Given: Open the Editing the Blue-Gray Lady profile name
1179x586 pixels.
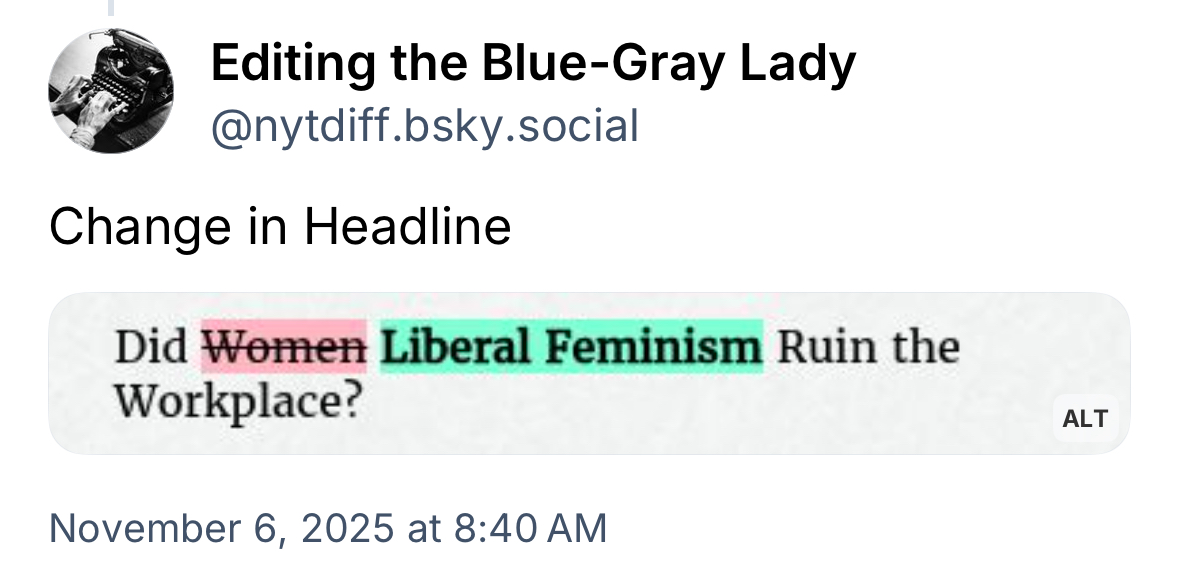Looking at the screenshot, I should pos(533,65).
